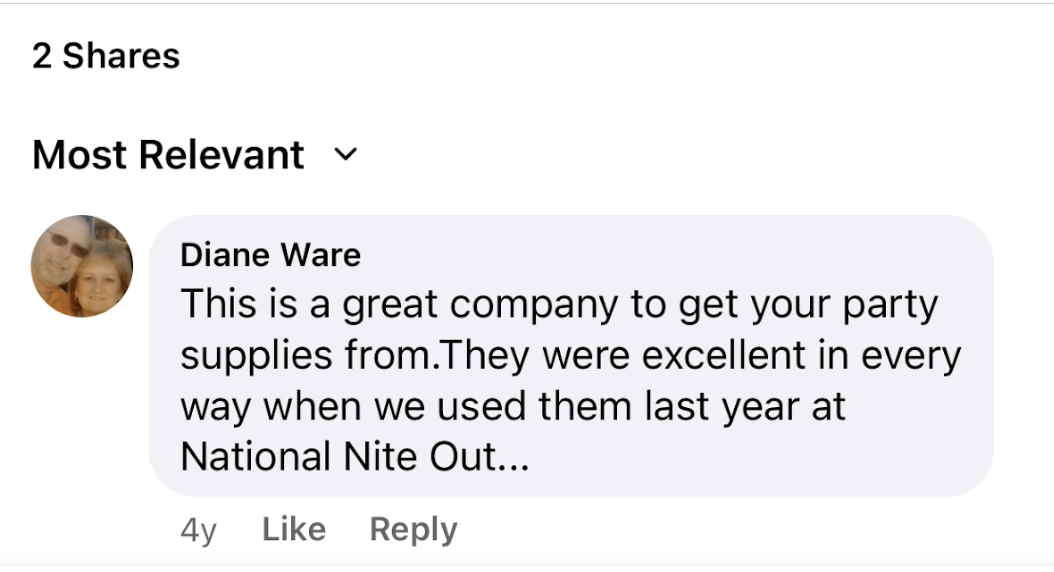
Task: Click the word 'Relevant' in sort label
Action: (222, 155)
